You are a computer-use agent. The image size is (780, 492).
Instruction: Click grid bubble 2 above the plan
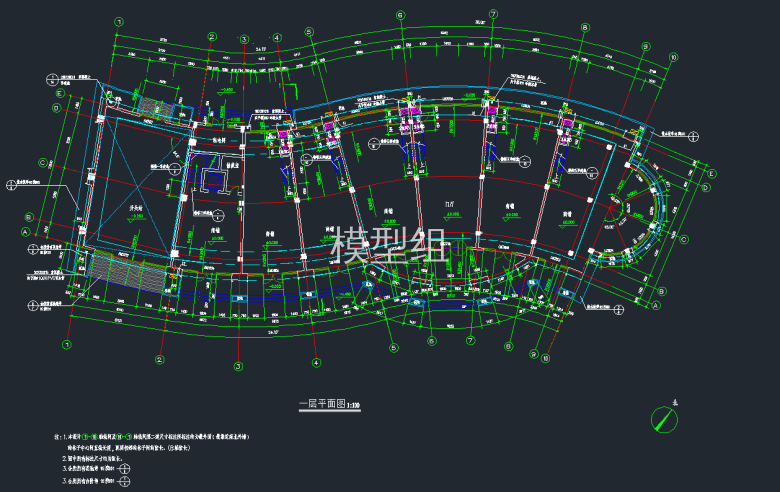212,37
